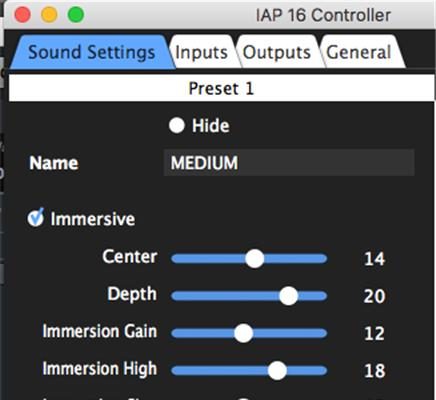The height and width of the screenshot is (400, 436).
Task: Open the Outputs tab
Action: [277, 52]
